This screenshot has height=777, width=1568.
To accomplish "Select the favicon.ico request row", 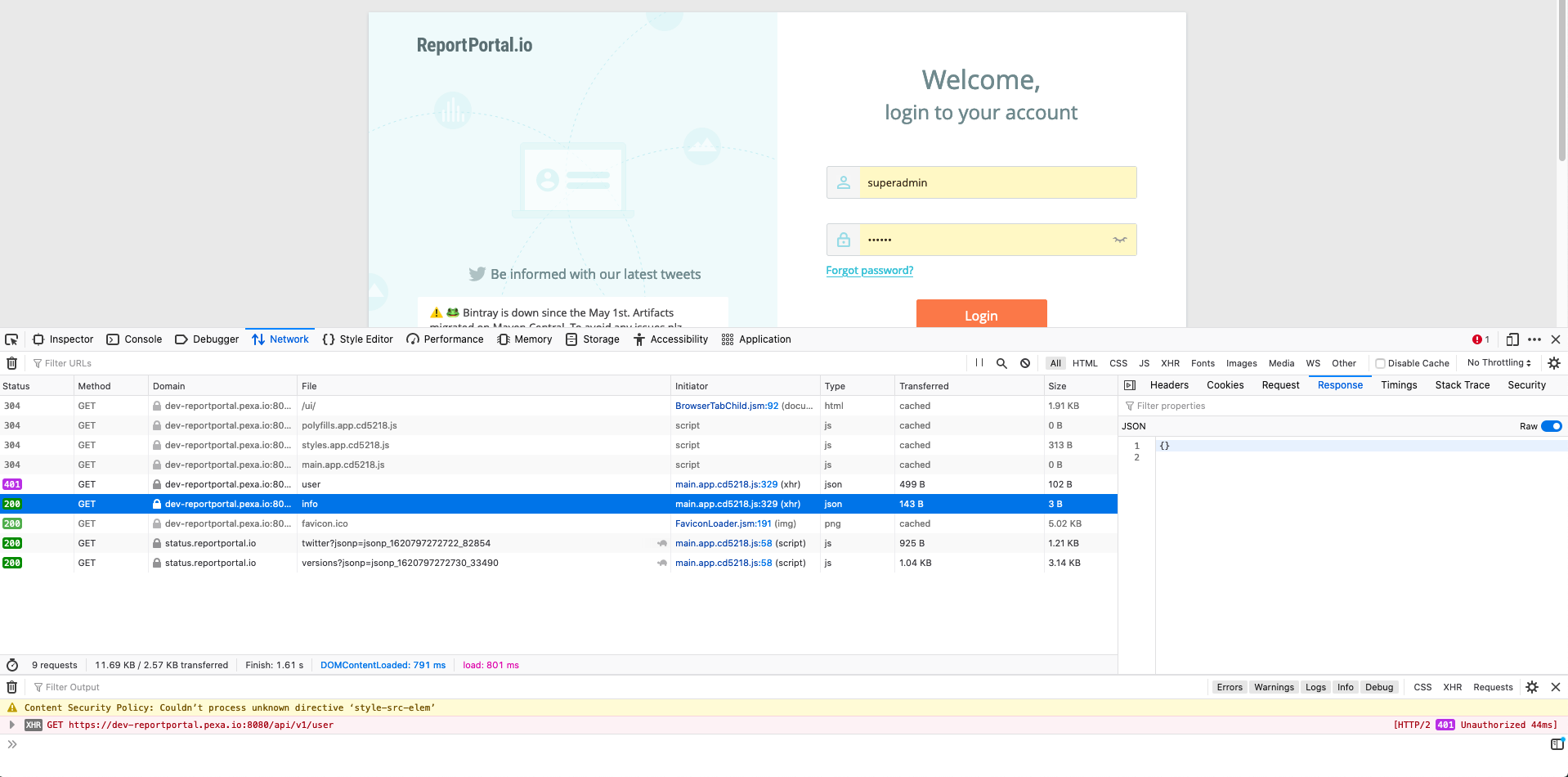I will 558,523.
